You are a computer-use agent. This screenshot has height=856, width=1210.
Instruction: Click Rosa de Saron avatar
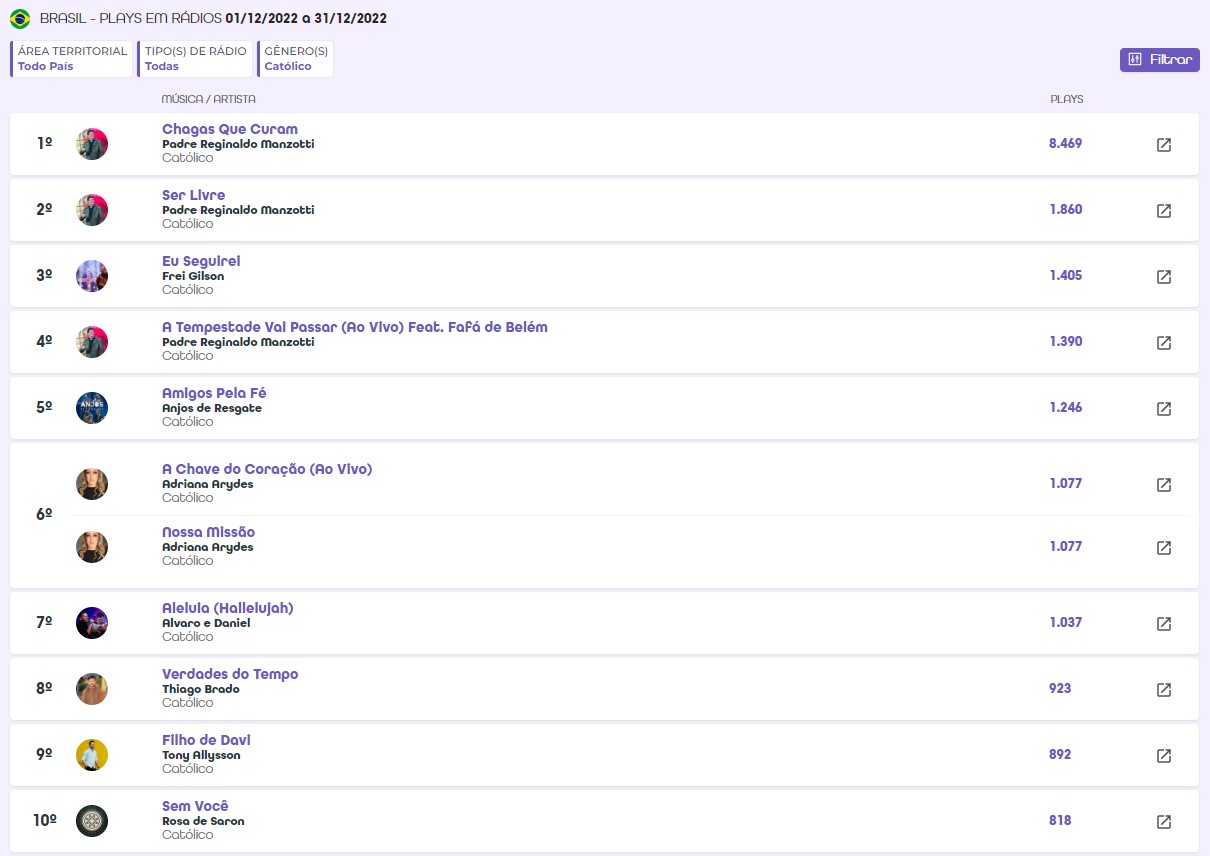click(92, 821)
